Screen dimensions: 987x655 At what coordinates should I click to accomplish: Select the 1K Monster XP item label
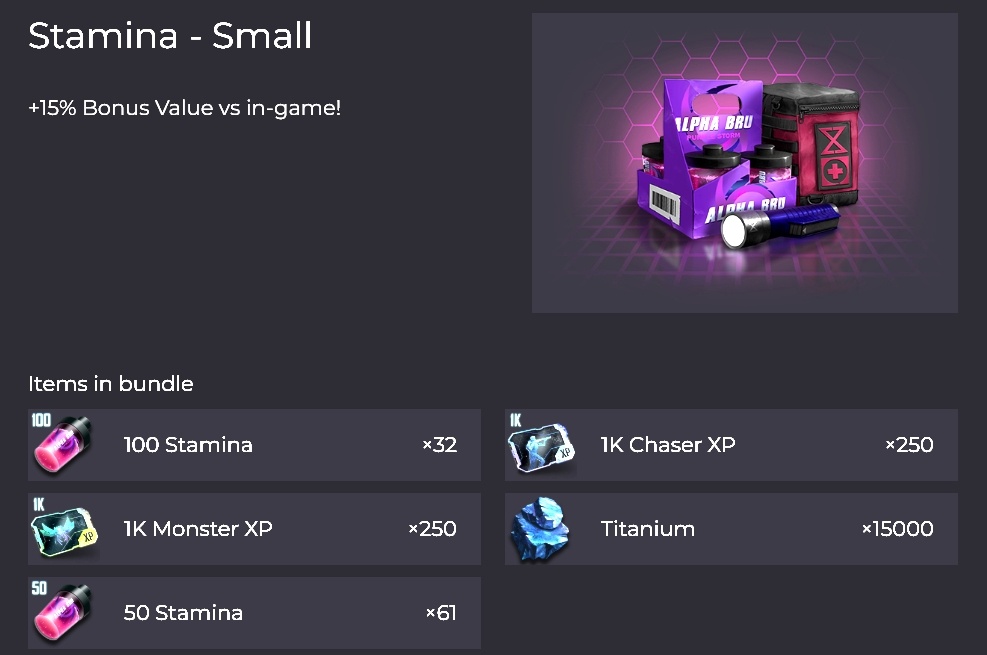(x=198, y=529)
